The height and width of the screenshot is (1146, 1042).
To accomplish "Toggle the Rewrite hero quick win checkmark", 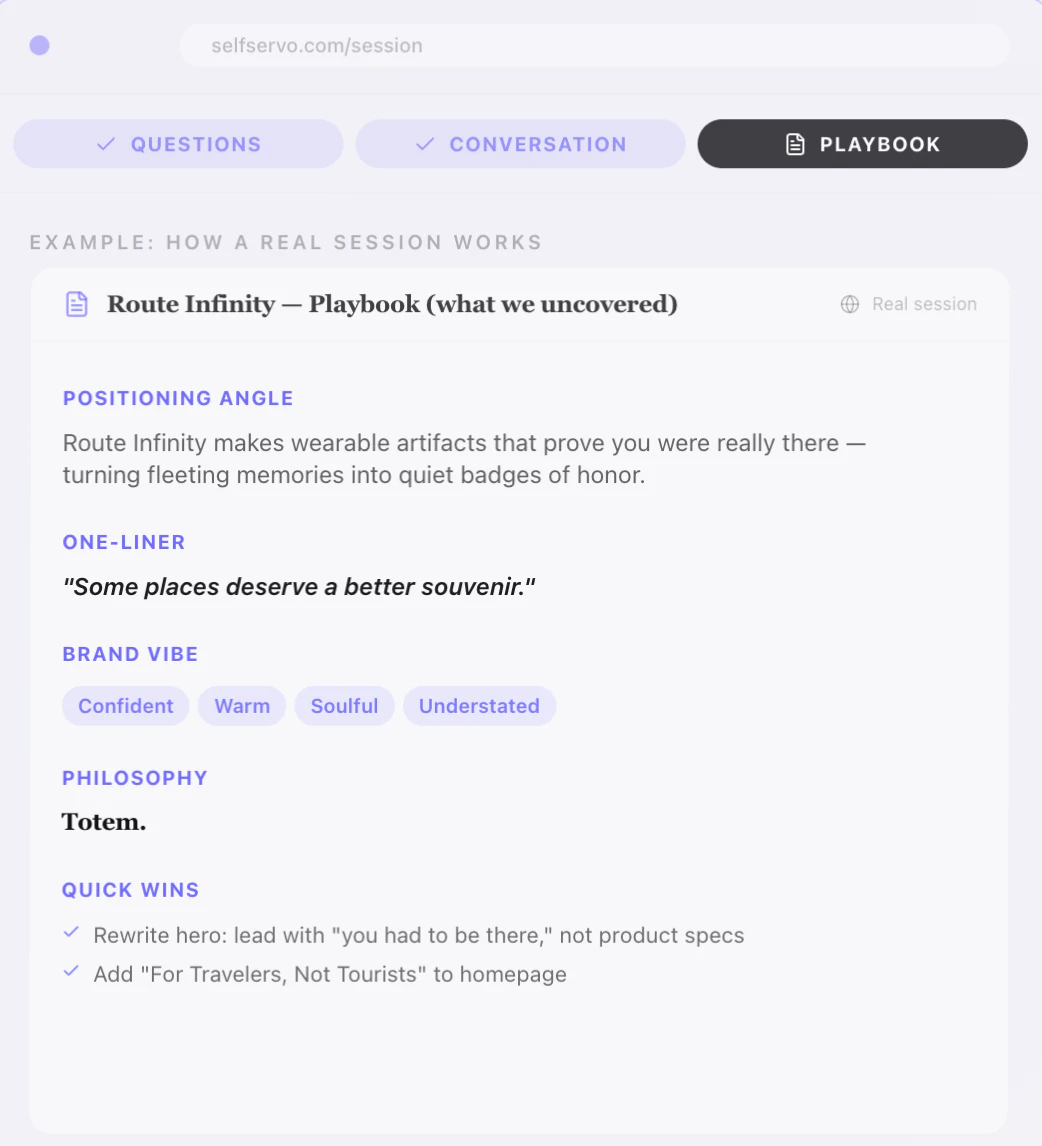I will coord(71,933).
